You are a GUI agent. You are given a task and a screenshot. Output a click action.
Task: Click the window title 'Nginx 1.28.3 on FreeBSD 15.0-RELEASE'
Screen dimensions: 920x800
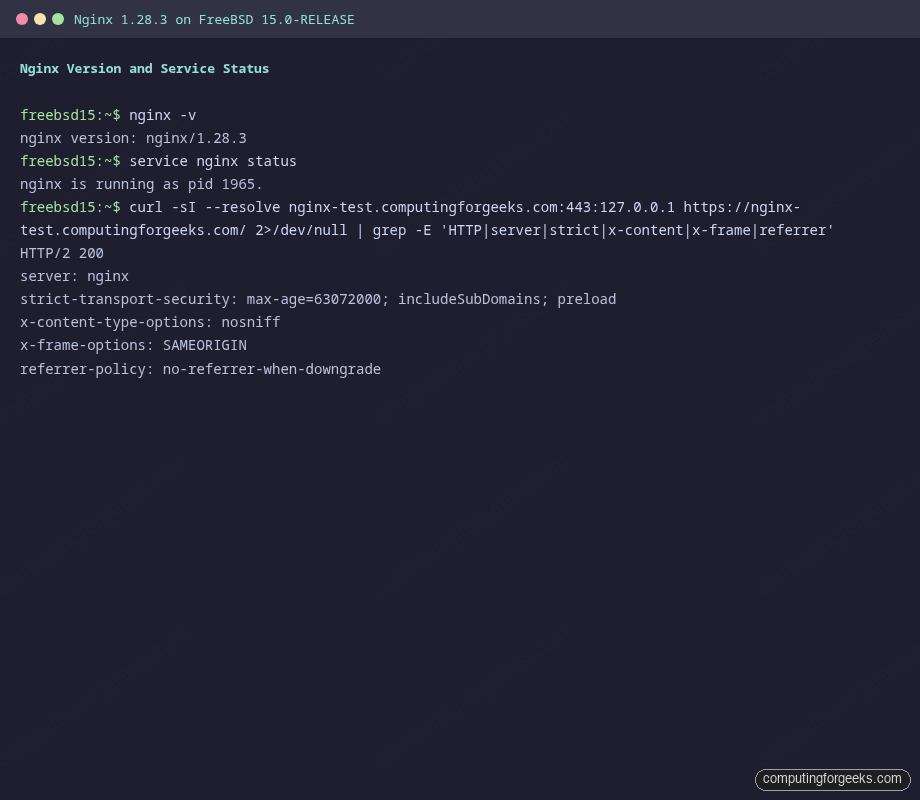[x=214, y=19]
